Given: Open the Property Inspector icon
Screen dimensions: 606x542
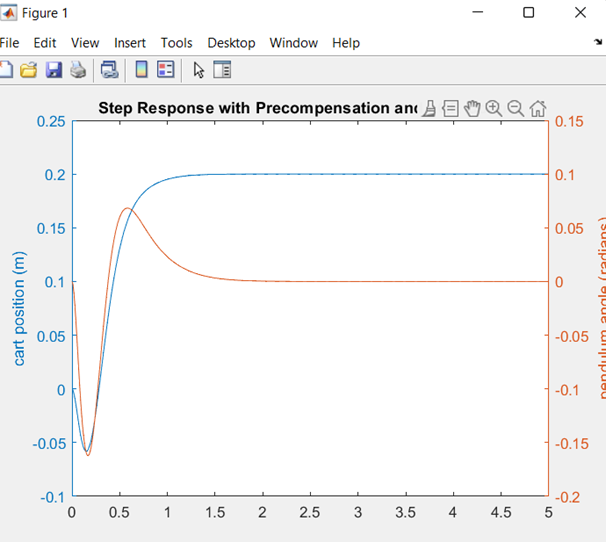Looking at the screenshot, I should pyautogui.click(x=222, y=70).
